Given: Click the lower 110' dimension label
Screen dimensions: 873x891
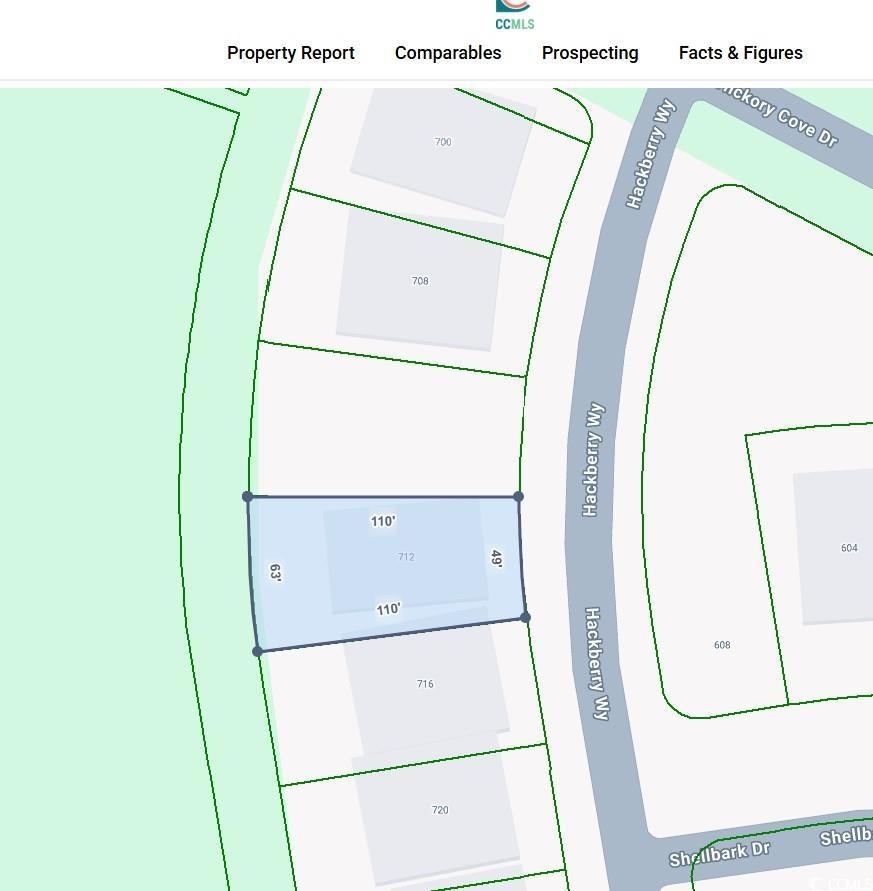Looking at the screenshot, I should [388, 609].
